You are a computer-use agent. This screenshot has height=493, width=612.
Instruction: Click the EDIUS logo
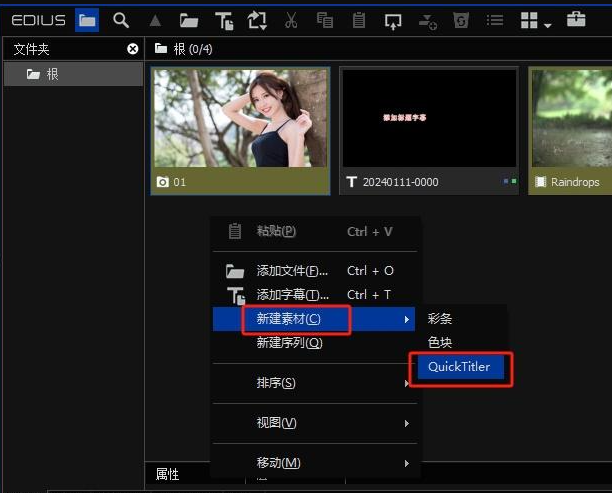pyautogui.click(x=38, y=20)
